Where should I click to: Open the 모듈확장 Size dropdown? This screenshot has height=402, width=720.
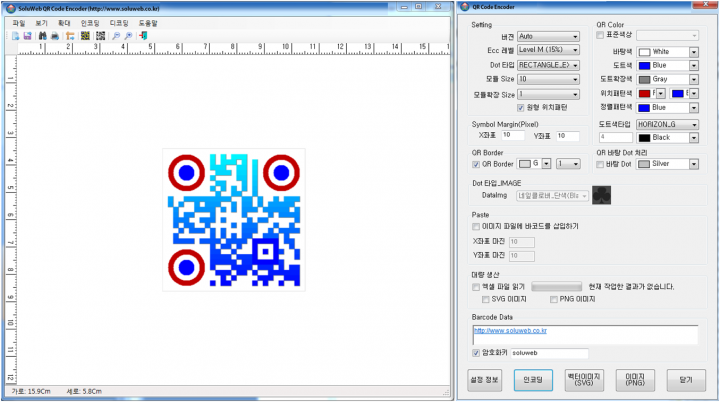pyautogui.click(x=548, y=94)
